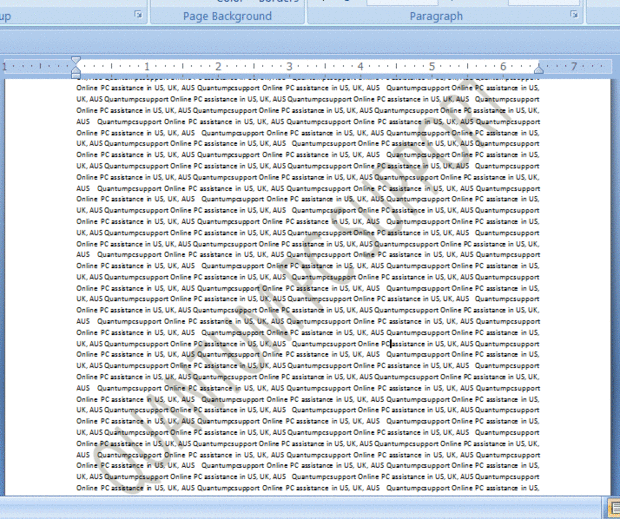Select the First Line Indent marker on ruler

[76, 60]
